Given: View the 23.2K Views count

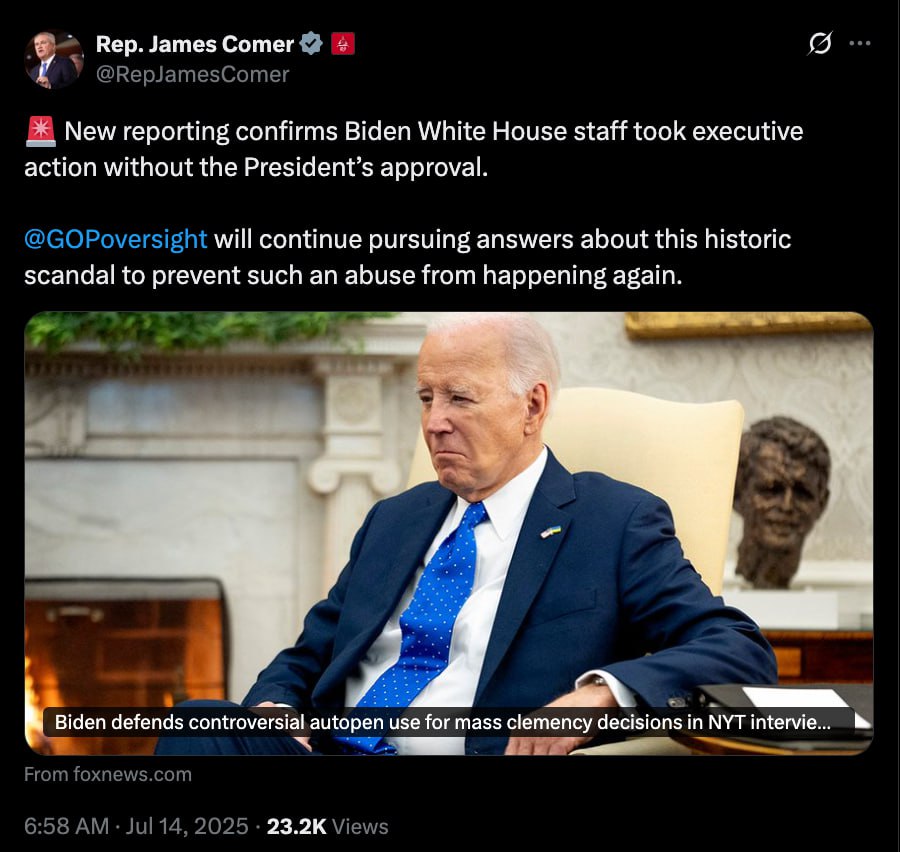Looking at the screenshot, I should pyautogui.click(x=327, y=826).
